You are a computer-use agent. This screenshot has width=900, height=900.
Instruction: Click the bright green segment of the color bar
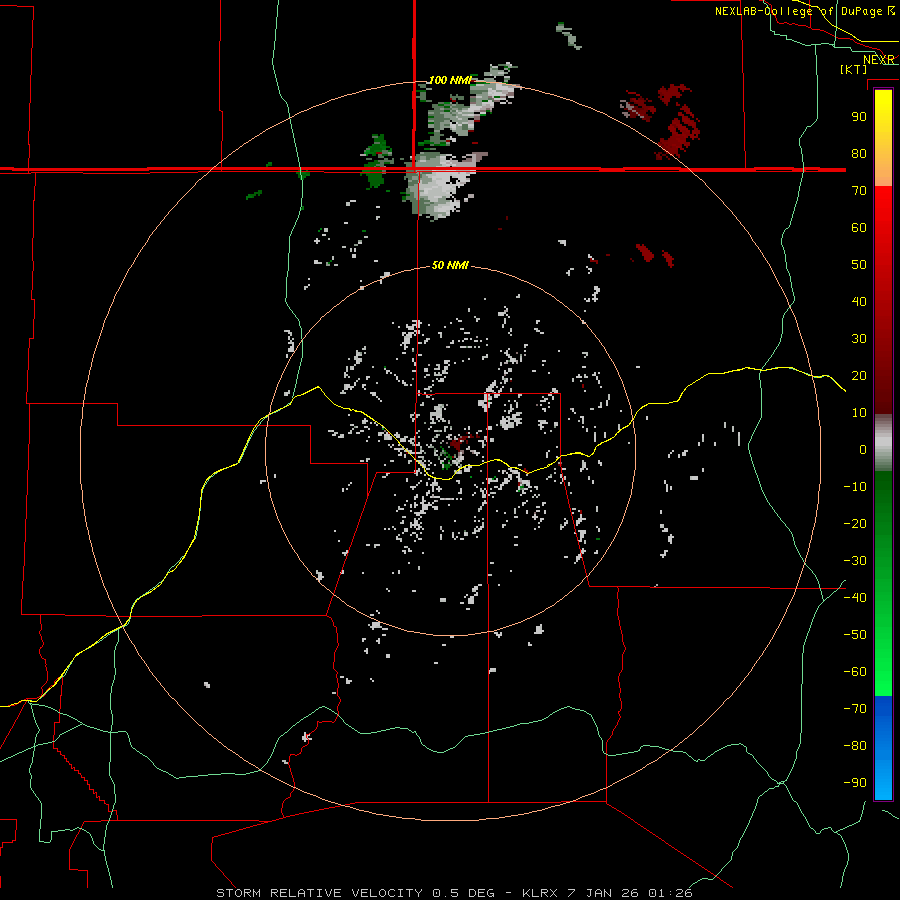tap(883, 583)
